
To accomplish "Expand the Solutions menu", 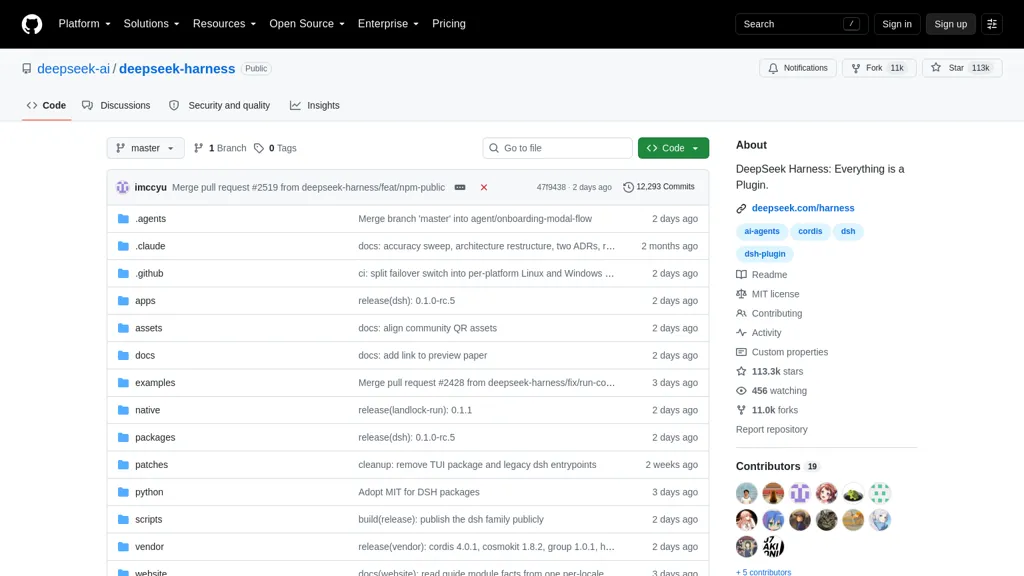I will pyautogui.click(x=151, y=24).
